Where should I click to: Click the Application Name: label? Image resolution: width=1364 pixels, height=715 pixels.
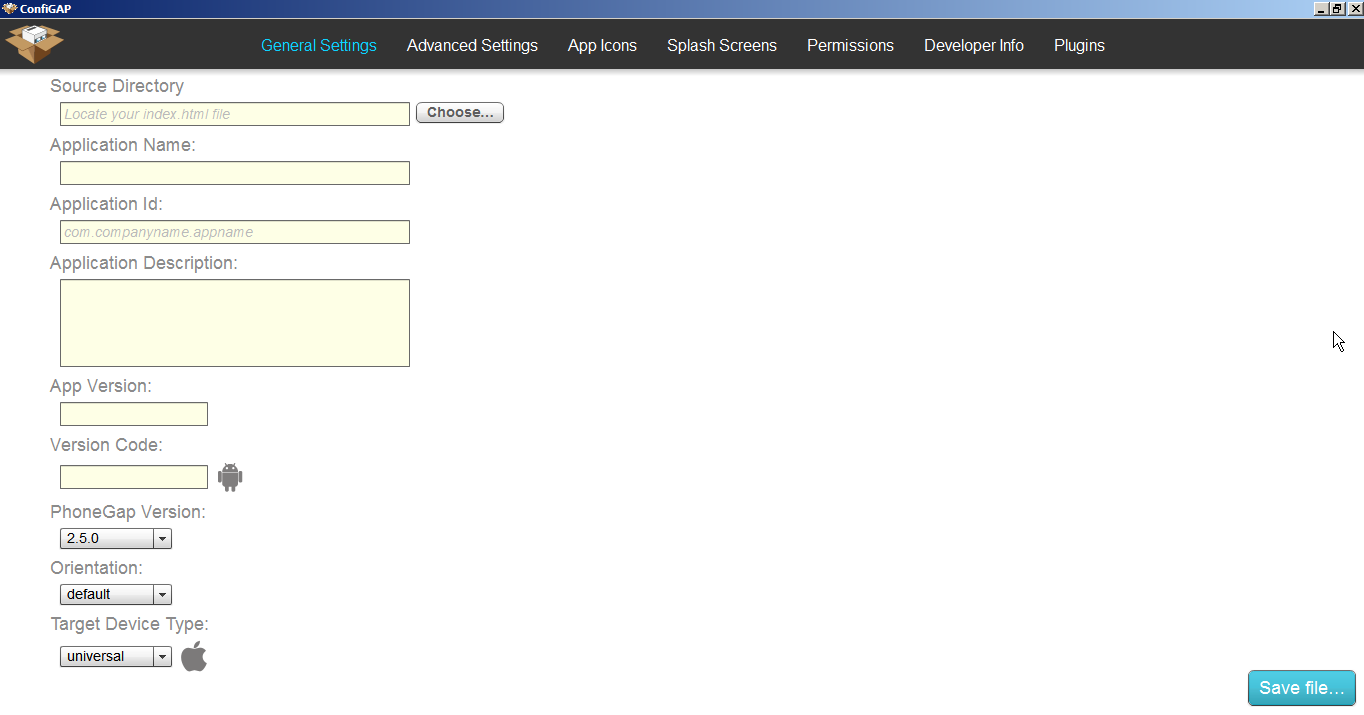coord(123,145)
